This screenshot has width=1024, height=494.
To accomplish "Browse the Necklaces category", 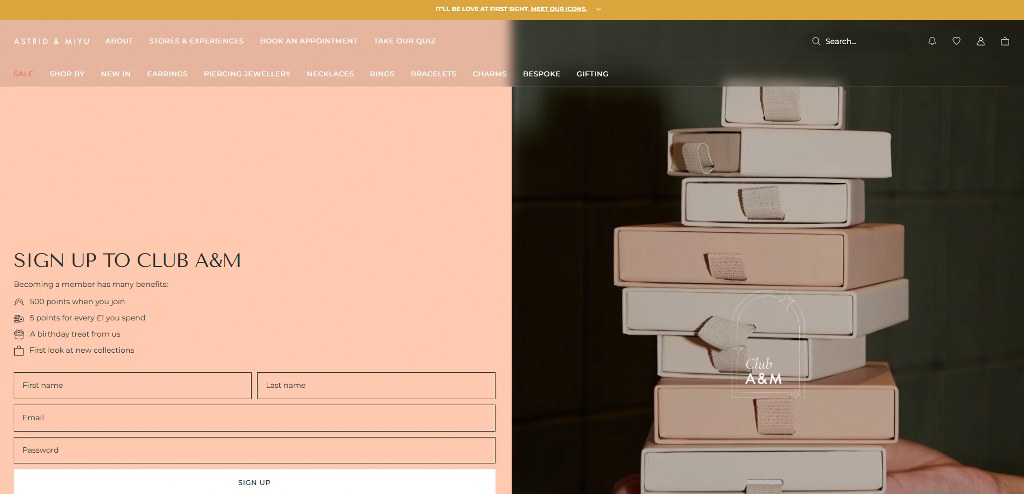I will [x=330, y=74].
